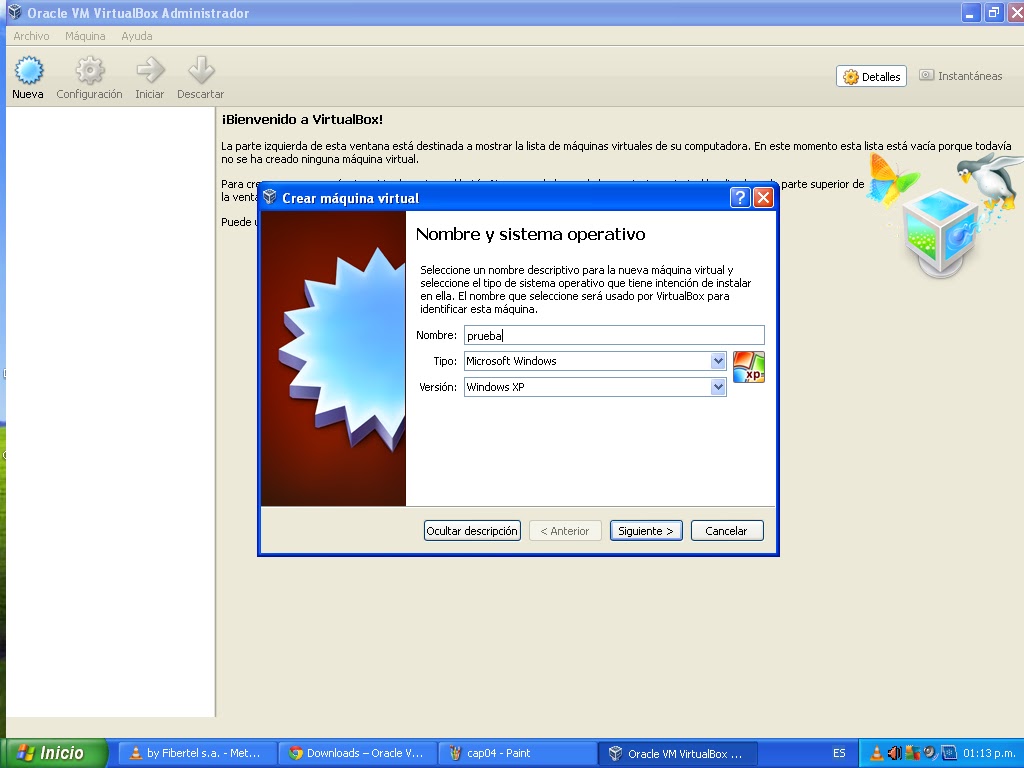Switch to cap04 - Paint taskbar item
This screenshot has height=768, width=1024.
pyautogui.click(x=517, y=753)
